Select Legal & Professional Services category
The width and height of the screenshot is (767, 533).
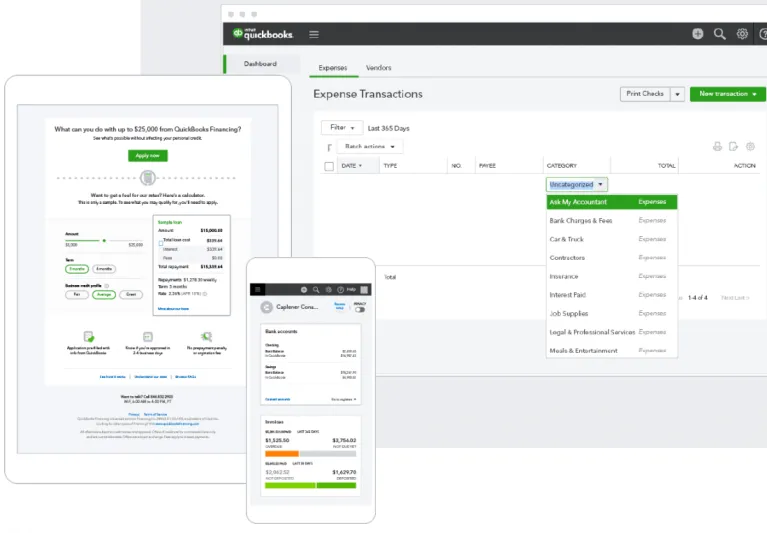611,332
